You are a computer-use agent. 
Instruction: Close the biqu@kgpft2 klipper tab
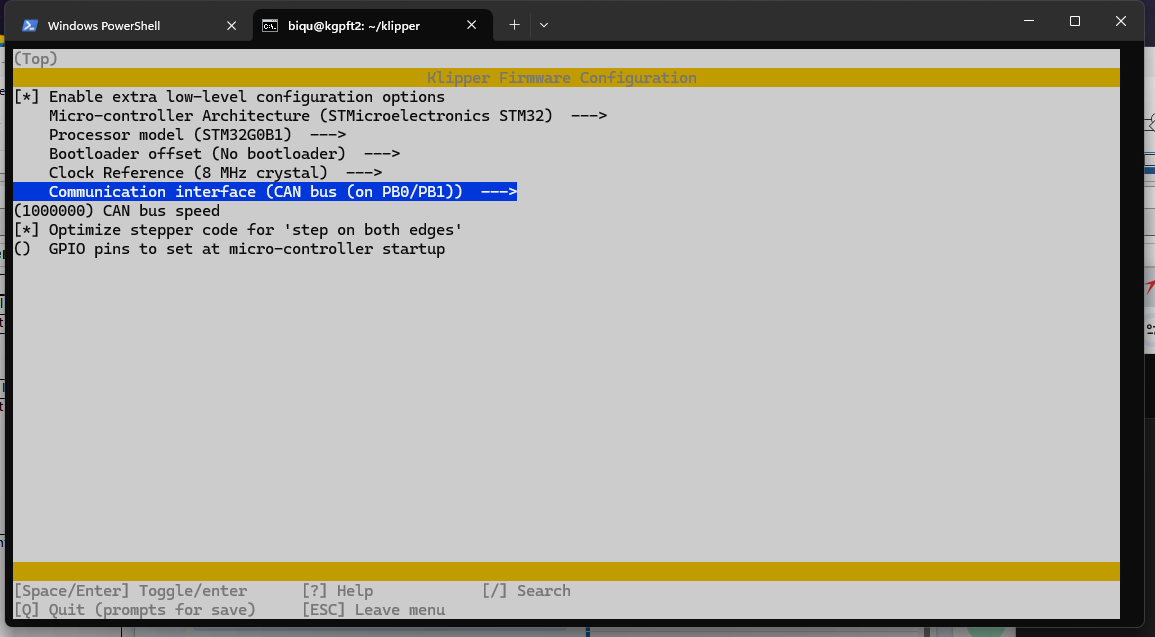(x=472, y=26)
